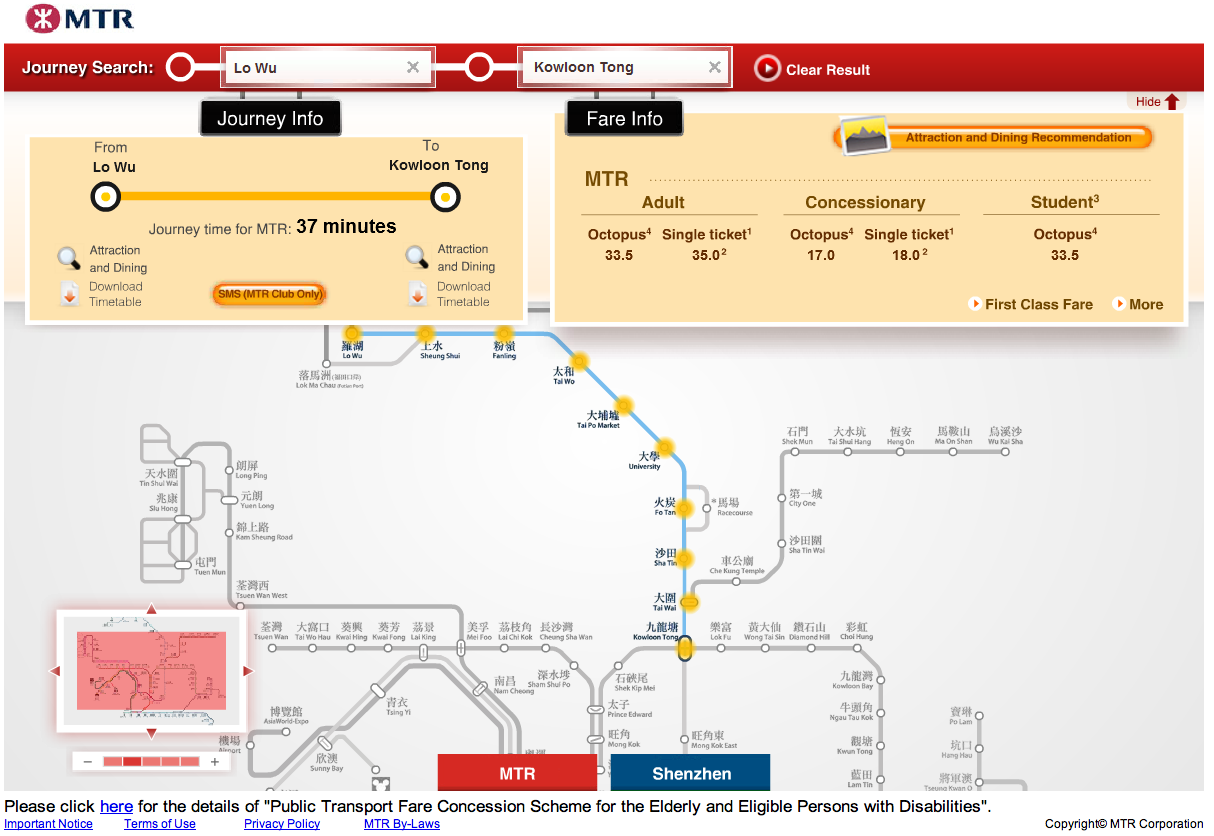Clear the Kowloon Tong destination field
The image size is (1214, 836).
[714, 67]
